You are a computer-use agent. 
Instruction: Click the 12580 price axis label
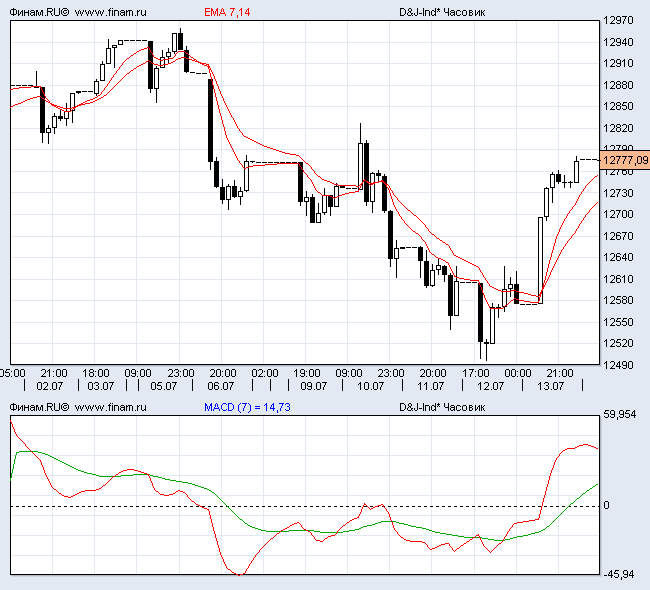click(x=618, y=300)
